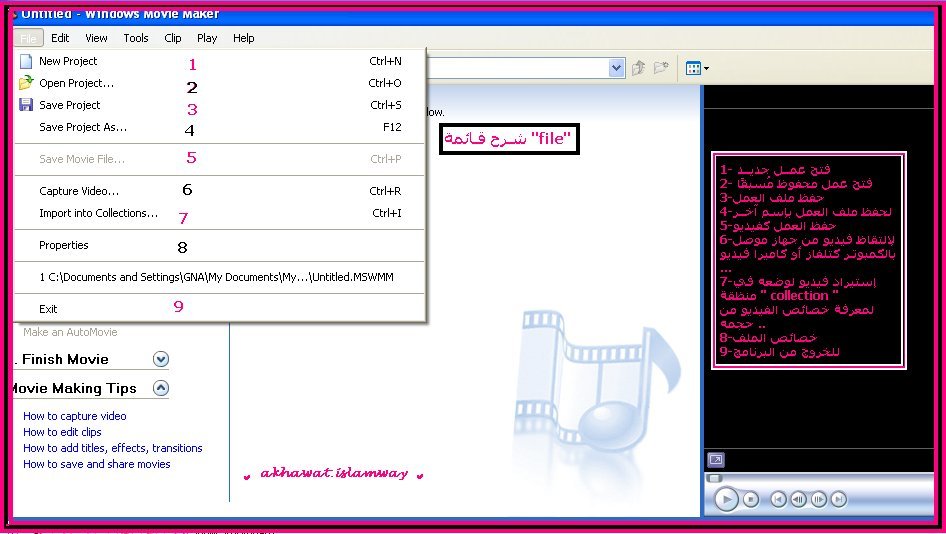Click the Up One Level toolbar icon
This screenshot has height=534, width=946.
click(x=639, y=68)
